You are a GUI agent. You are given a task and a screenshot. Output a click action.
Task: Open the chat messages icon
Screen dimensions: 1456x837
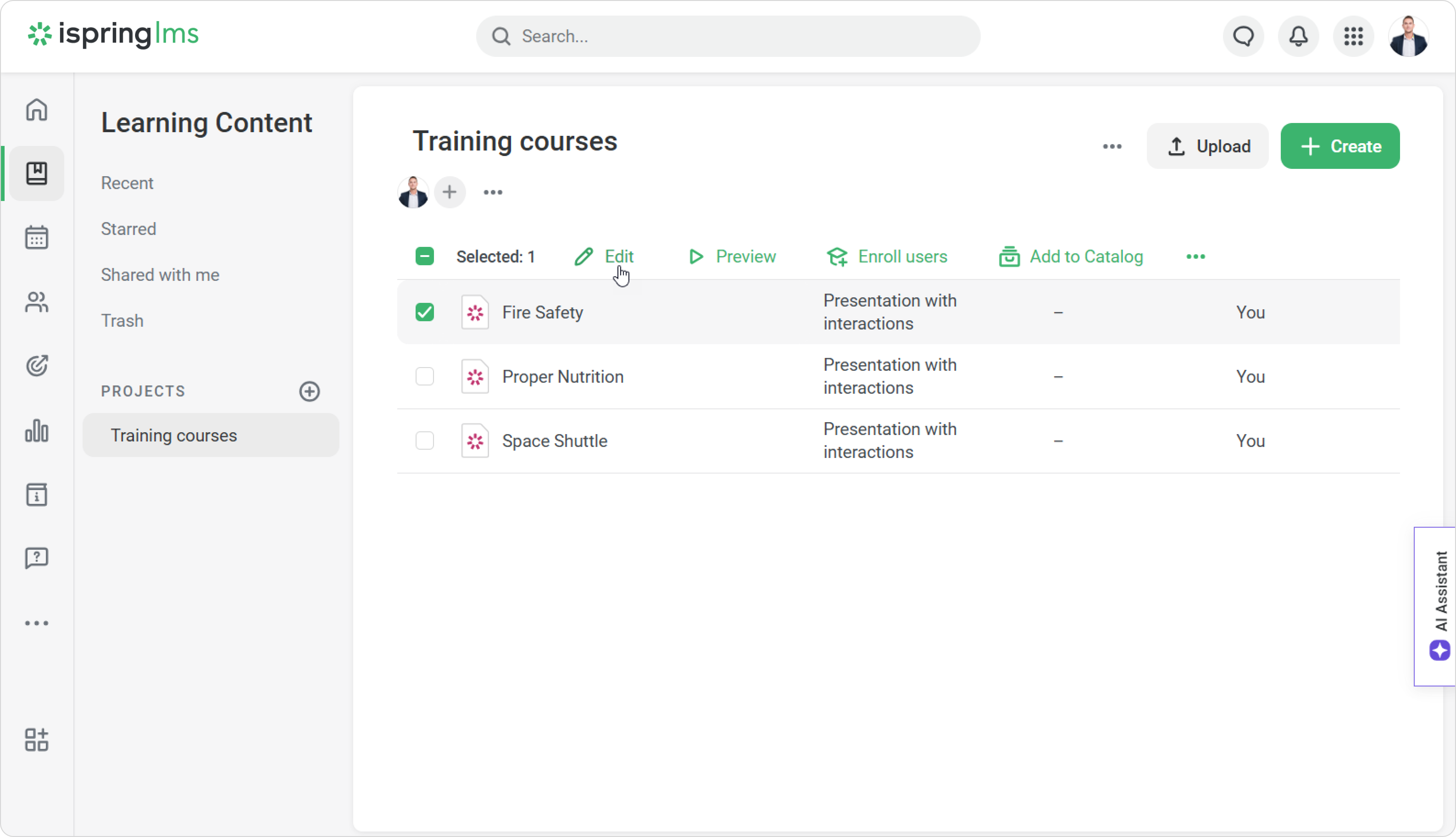tap(1243, 36)
